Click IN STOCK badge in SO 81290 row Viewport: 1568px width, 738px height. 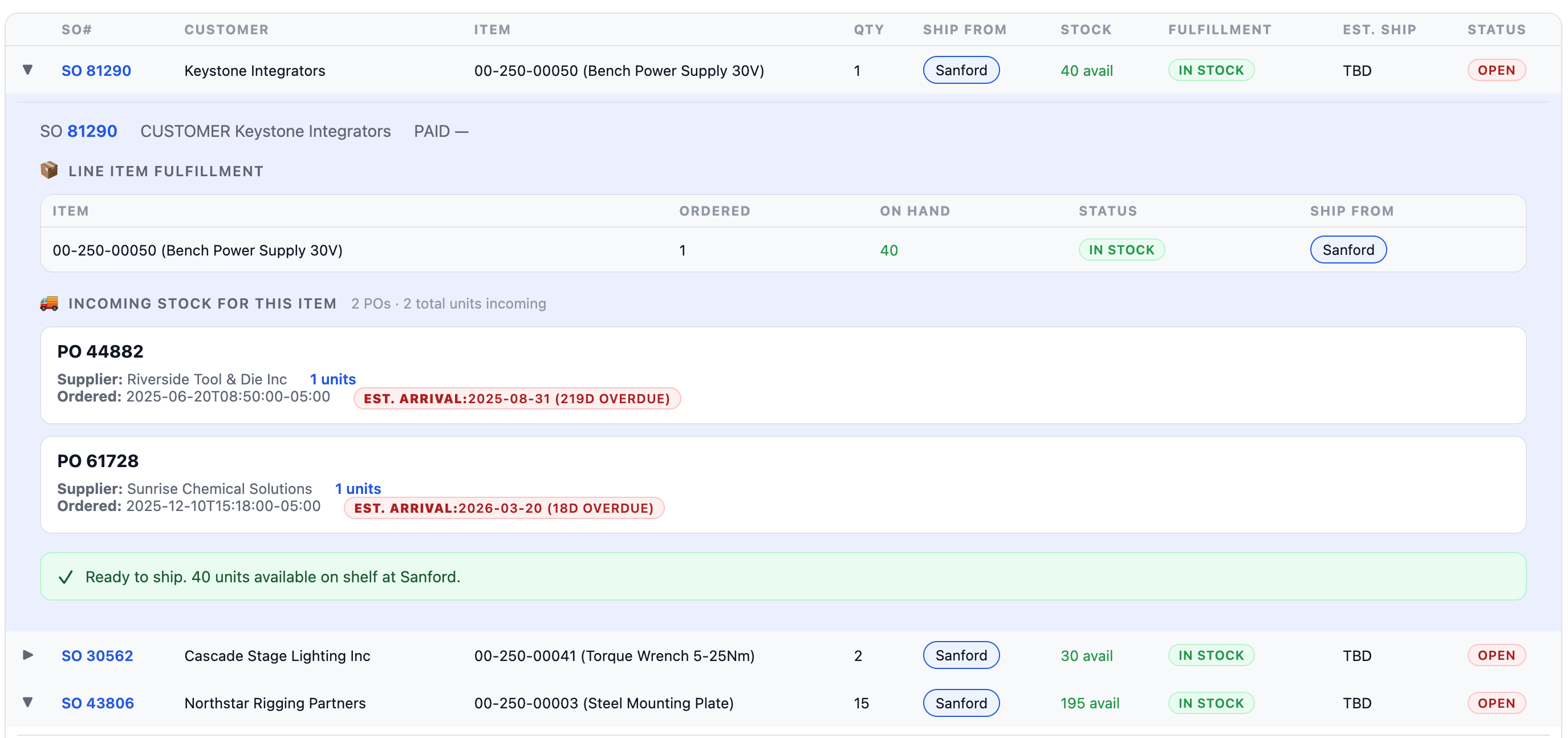point(1211,71)
